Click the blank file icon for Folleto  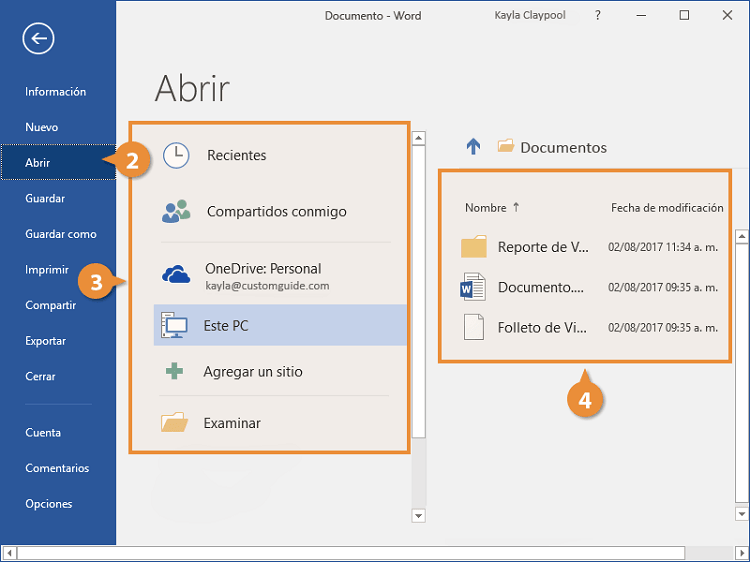(x=474, y=327)
